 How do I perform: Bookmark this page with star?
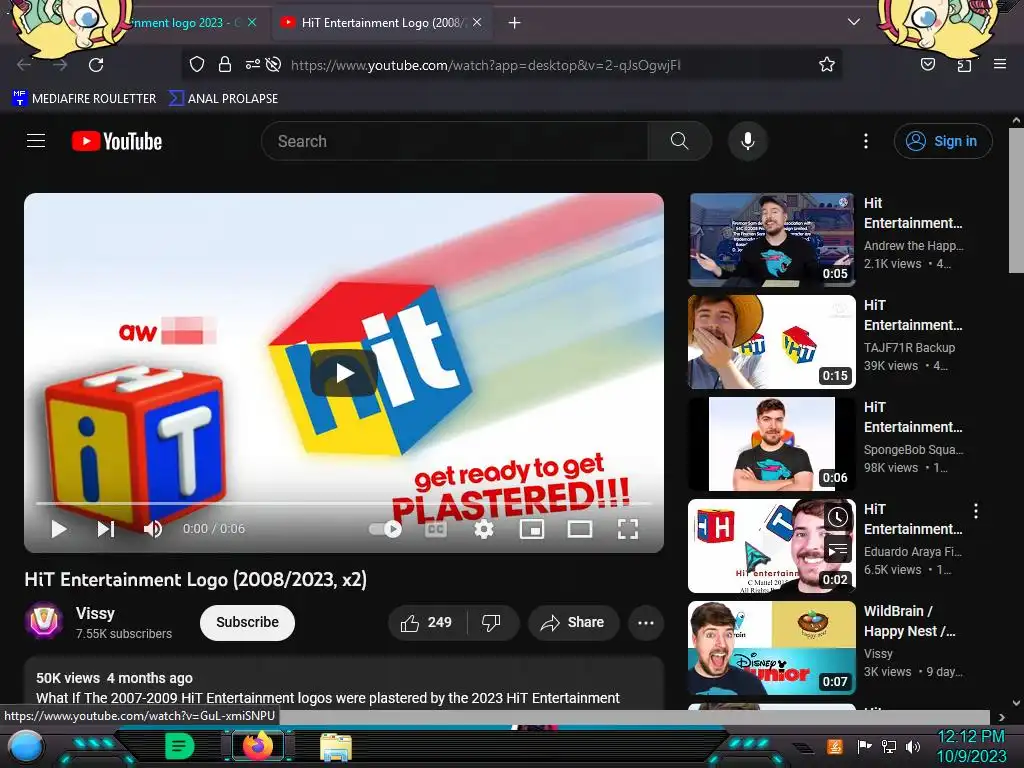[x=827, y=64]
